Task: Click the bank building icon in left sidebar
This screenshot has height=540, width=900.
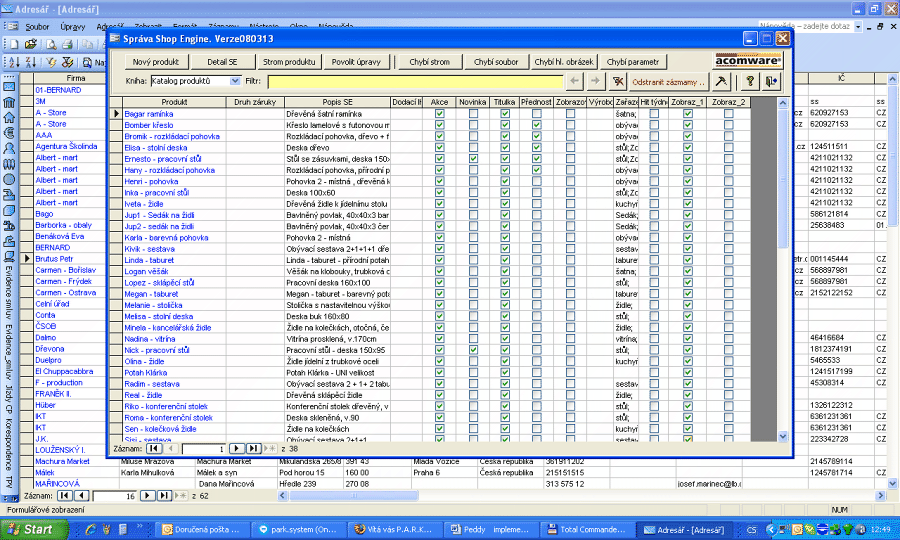Action: click(9, 103)
